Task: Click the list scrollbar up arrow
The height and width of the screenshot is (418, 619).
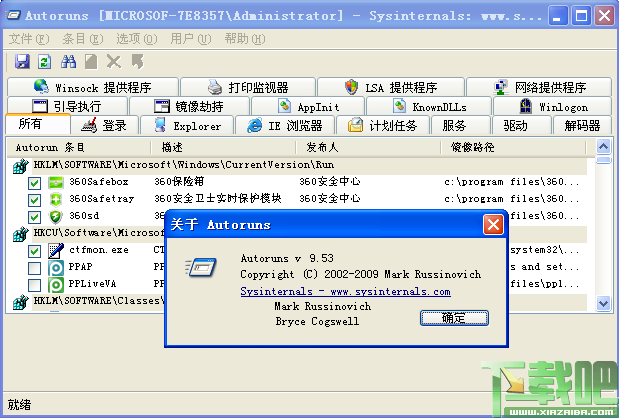Action: tap(603, 147)
